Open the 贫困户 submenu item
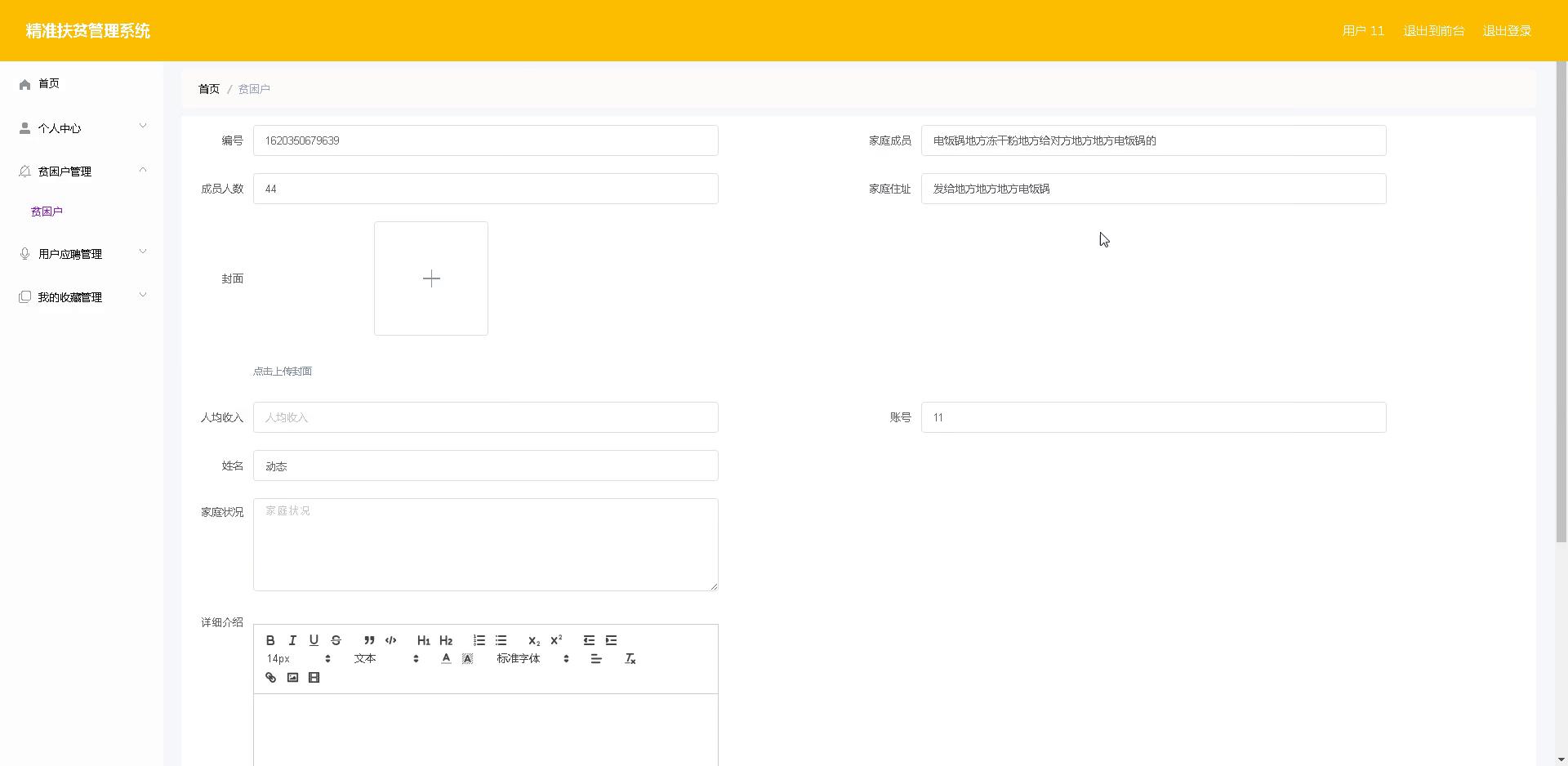Viewport: 1568px width, 766px height. pyautogui.click(x=47, y=211)
